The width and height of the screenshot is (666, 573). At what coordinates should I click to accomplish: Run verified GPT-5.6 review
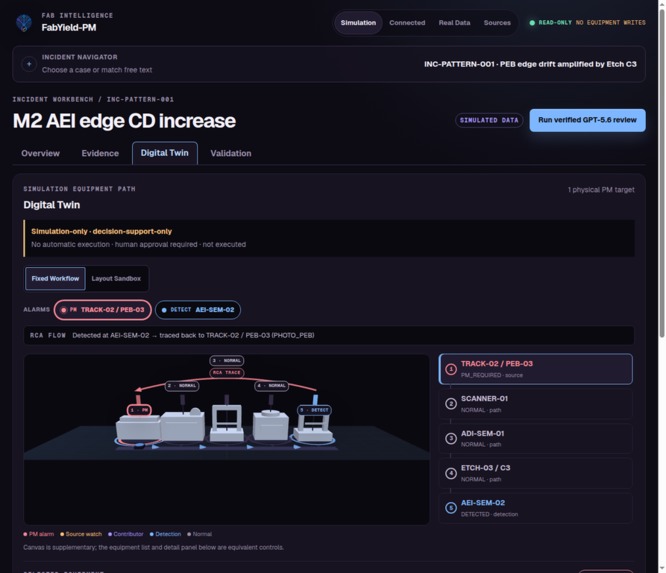(x=587, y=120)
